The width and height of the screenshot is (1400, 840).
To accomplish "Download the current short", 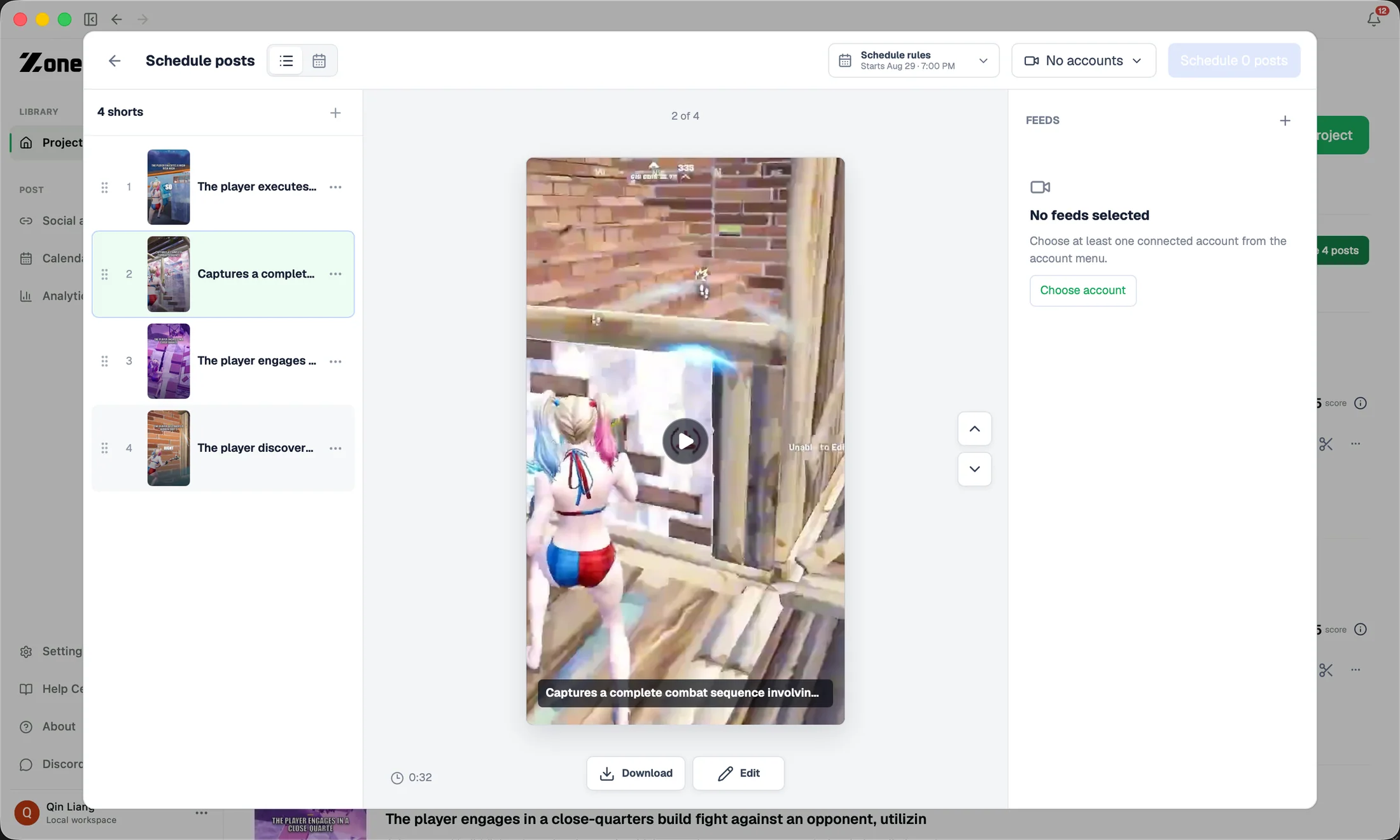I will pyautogui.click(x=636, y=773).
